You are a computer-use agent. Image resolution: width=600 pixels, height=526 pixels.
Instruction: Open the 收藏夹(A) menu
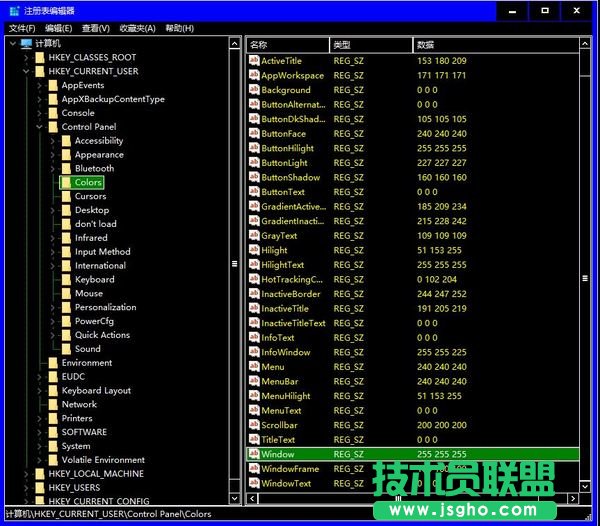pos(137,28)
